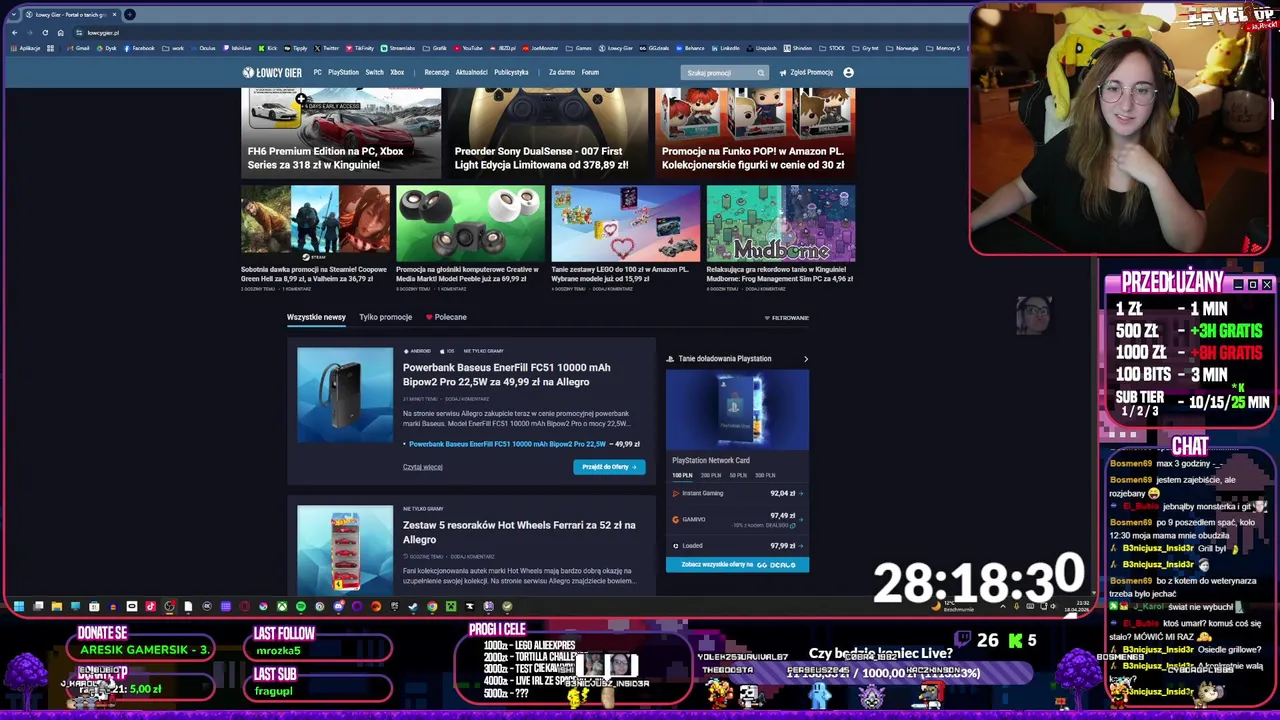1280x720 pixels.
Task: Open the Łowcy Gier site logo
Action: coord(272,72)
